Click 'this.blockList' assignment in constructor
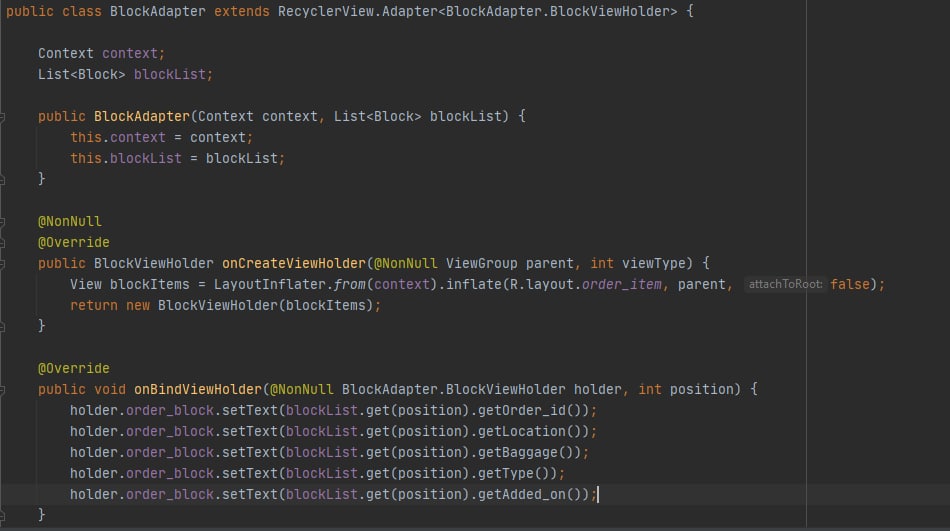This screenshot has width=950, height=531. coord(126,159)
